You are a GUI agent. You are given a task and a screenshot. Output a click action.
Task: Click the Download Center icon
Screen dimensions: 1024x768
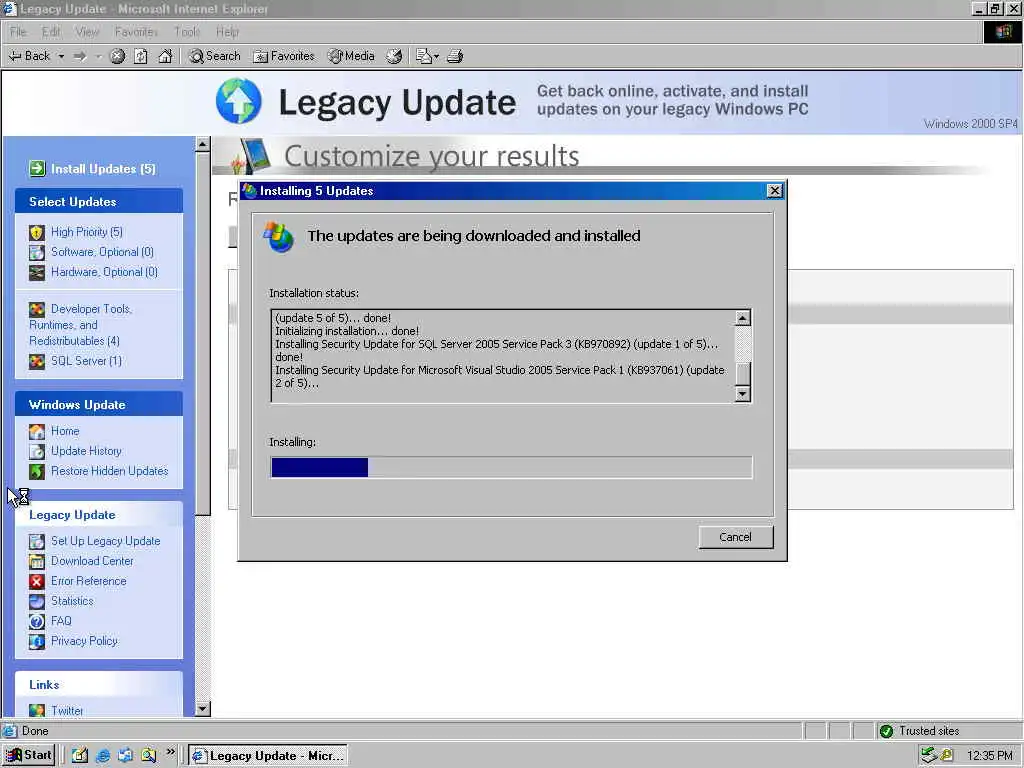37,561
